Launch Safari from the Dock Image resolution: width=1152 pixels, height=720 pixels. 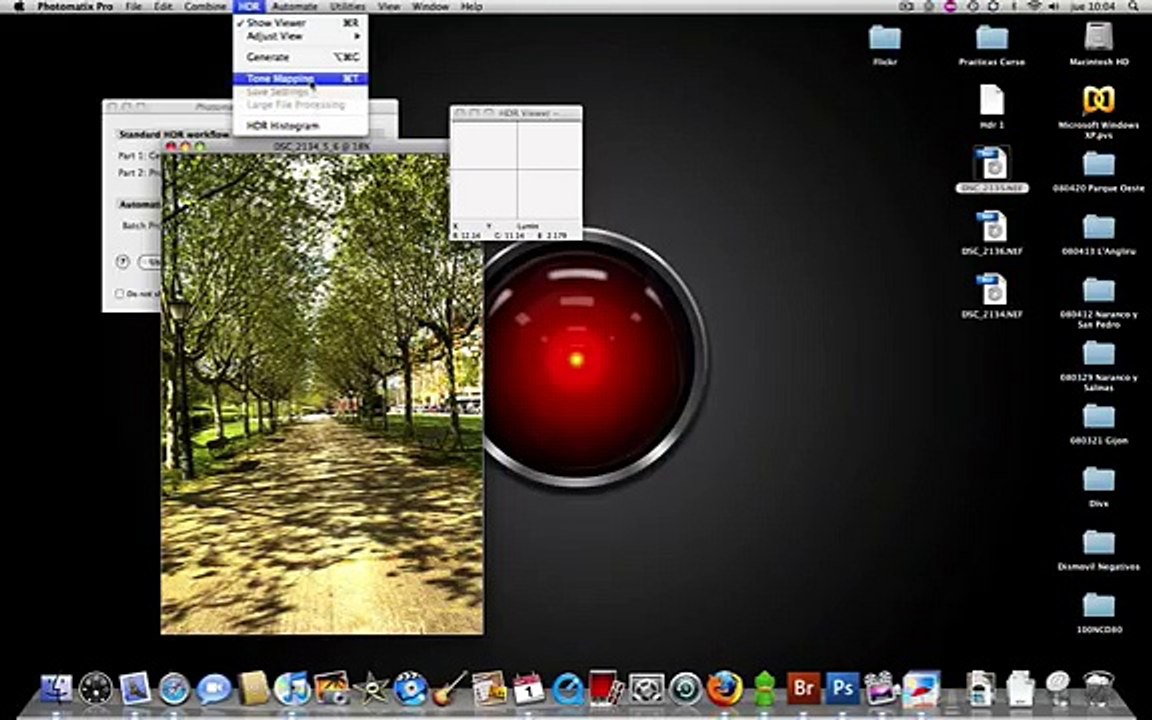tap(174, 689)
